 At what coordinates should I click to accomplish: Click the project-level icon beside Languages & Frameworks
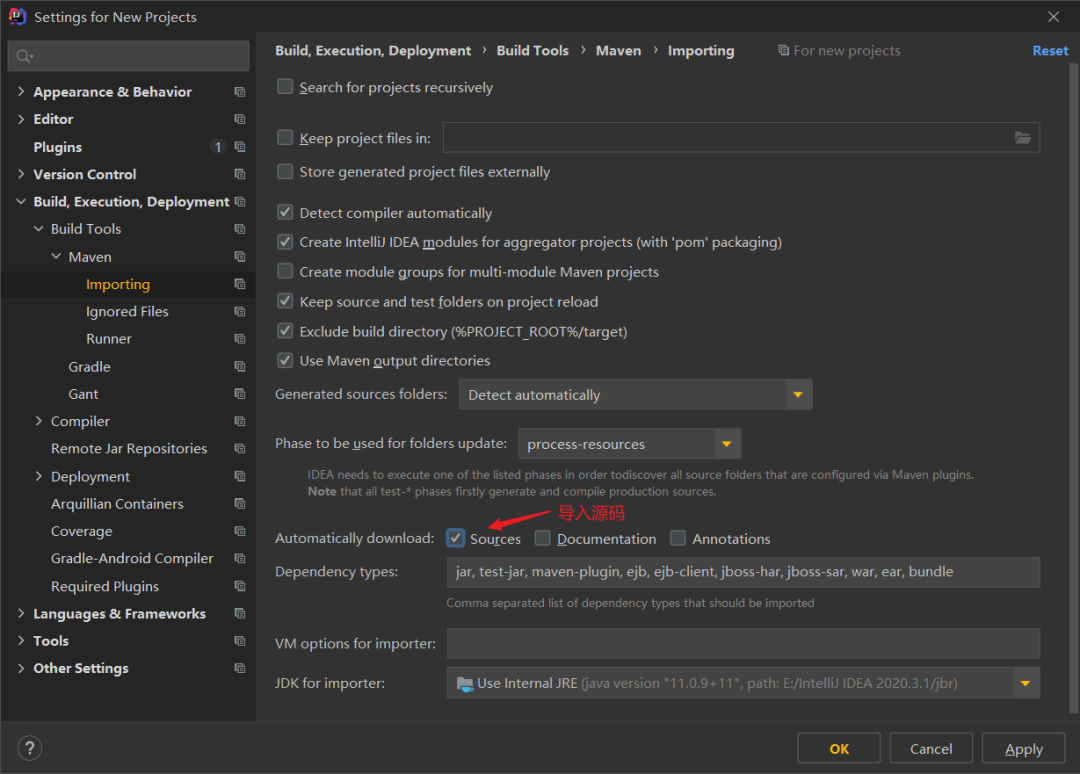coord(240,613)
